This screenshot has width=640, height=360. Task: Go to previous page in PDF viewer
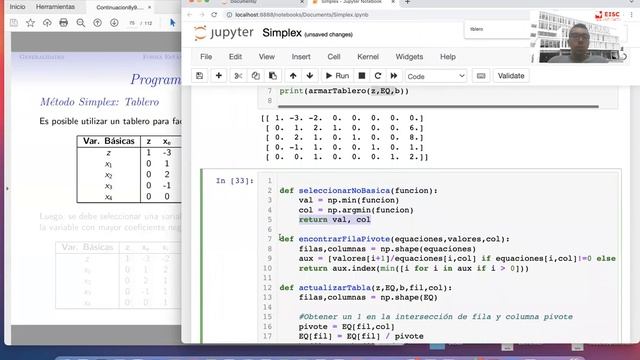[98, 23]
